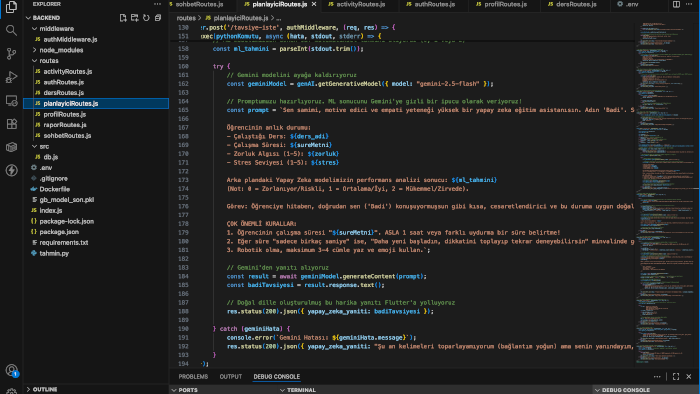Open db.js file in src
700x394 pixels.
coord(96,157)
